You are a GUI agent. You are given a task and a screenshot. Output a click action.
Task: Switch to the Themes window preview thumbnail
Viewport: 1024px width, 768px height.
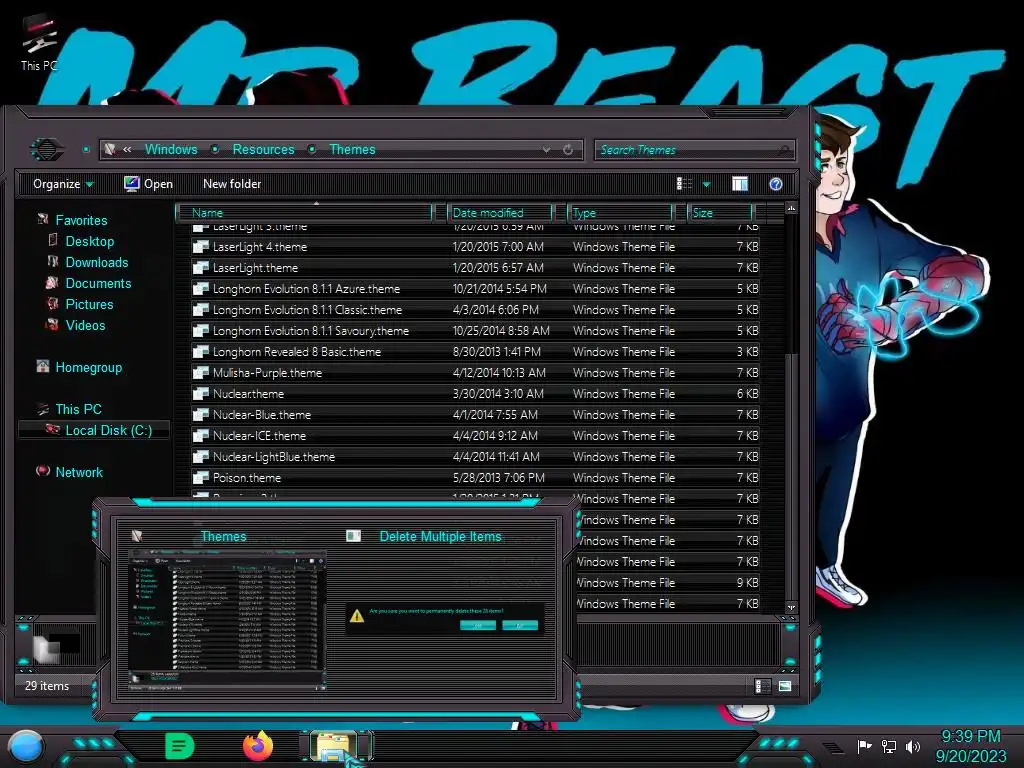[x=226, y=620]
